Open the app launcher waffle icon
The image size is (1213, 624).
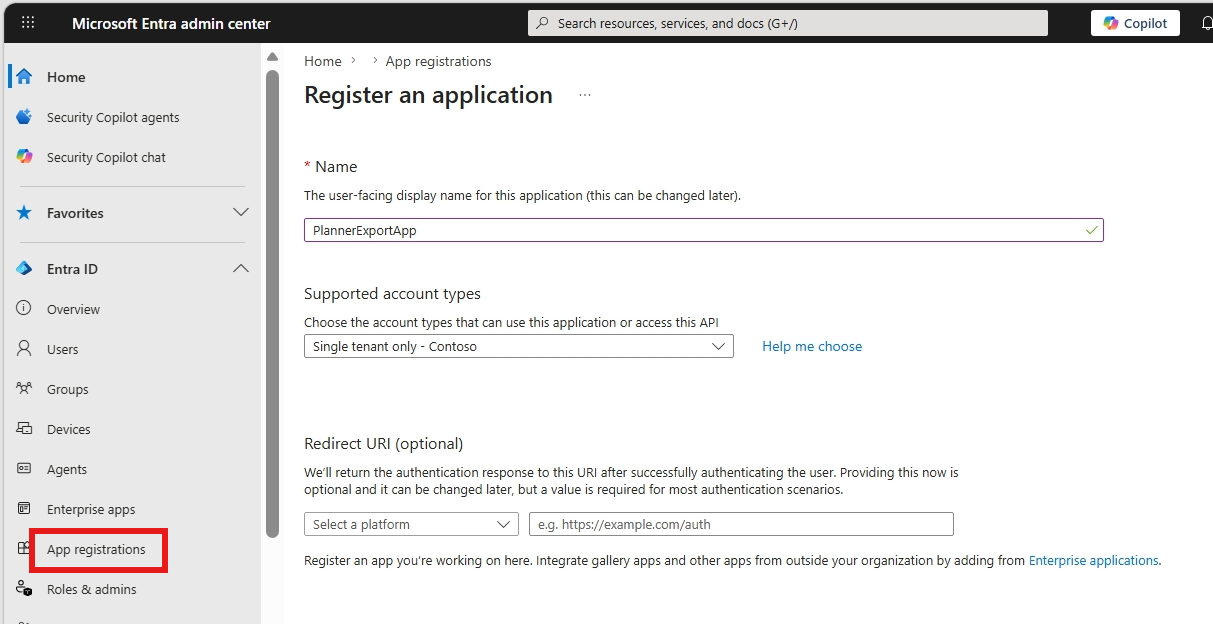[x=28, y=23]
